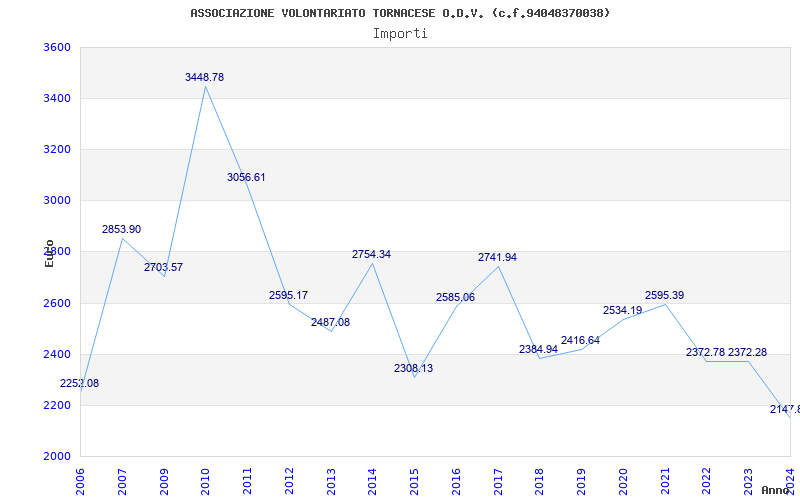The image size is (800, 500).
Task: Click the x-axis year 2019
Action: (581, 481)
